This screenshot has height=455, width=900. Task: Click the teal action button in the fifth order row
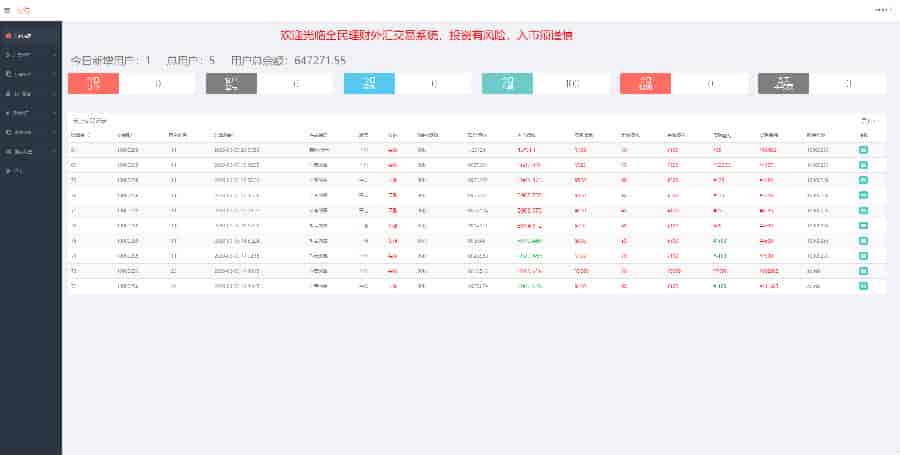coord(863,211)
